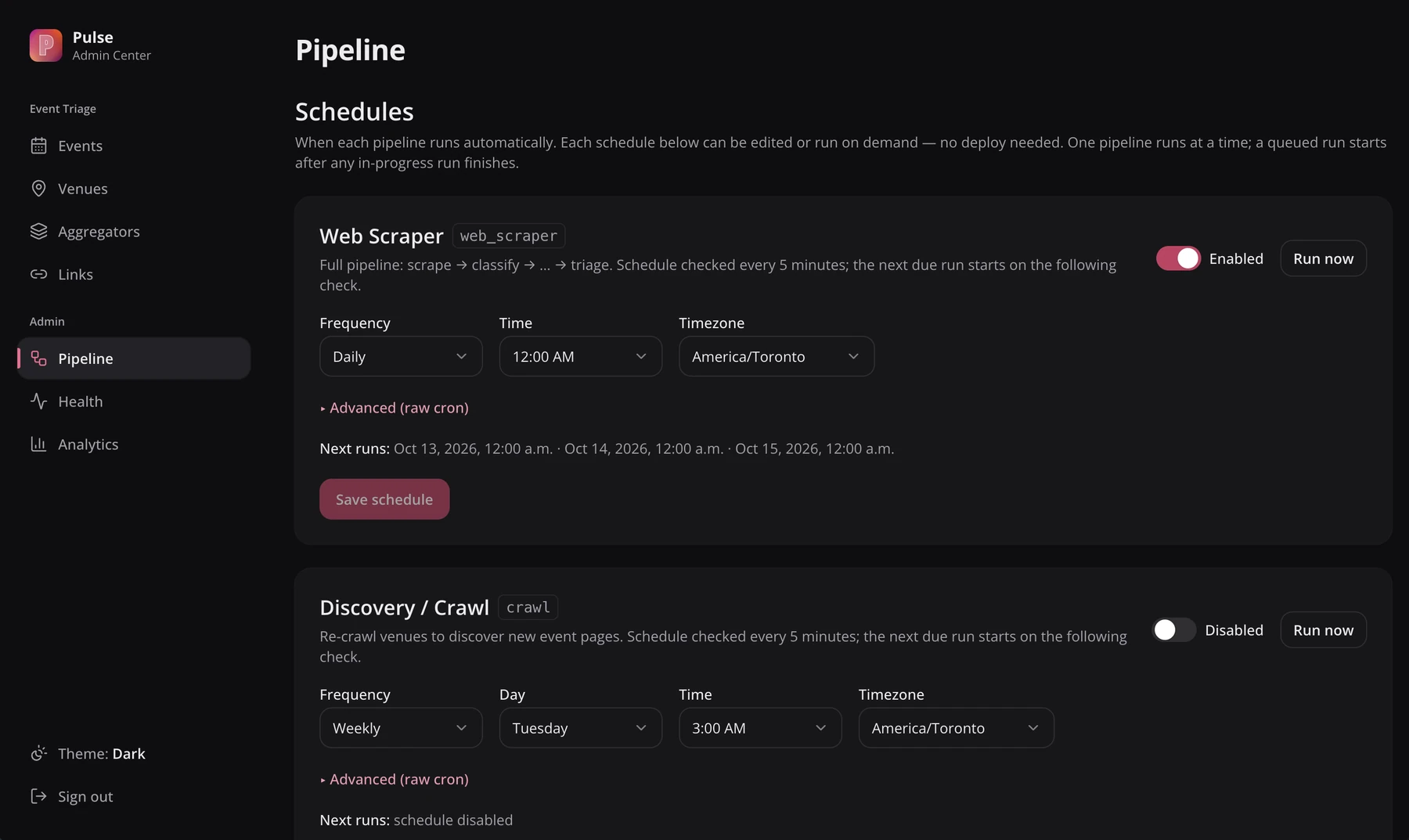The width and height of the screenshot is (1409, 840).
Task: Switch the Dark theme setting
Action: 133,753
